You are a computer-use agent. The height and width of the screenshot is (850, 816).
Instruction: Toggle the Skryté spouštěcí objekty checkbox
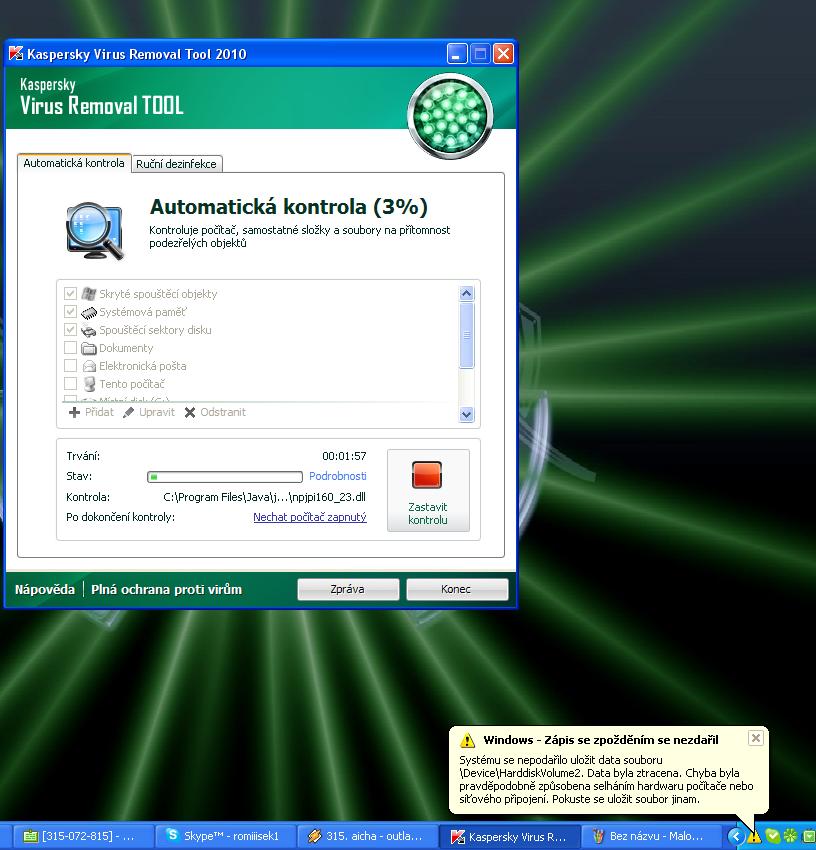pos(71,294)
